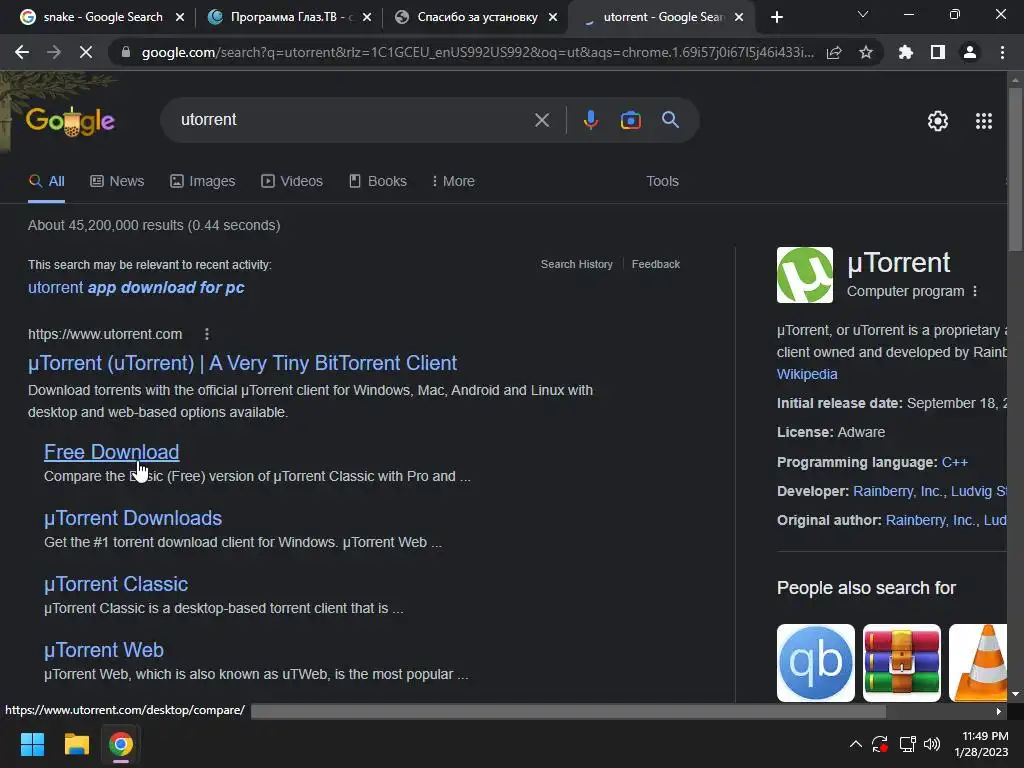Stop page loading with X button

(x=86, y=52)
